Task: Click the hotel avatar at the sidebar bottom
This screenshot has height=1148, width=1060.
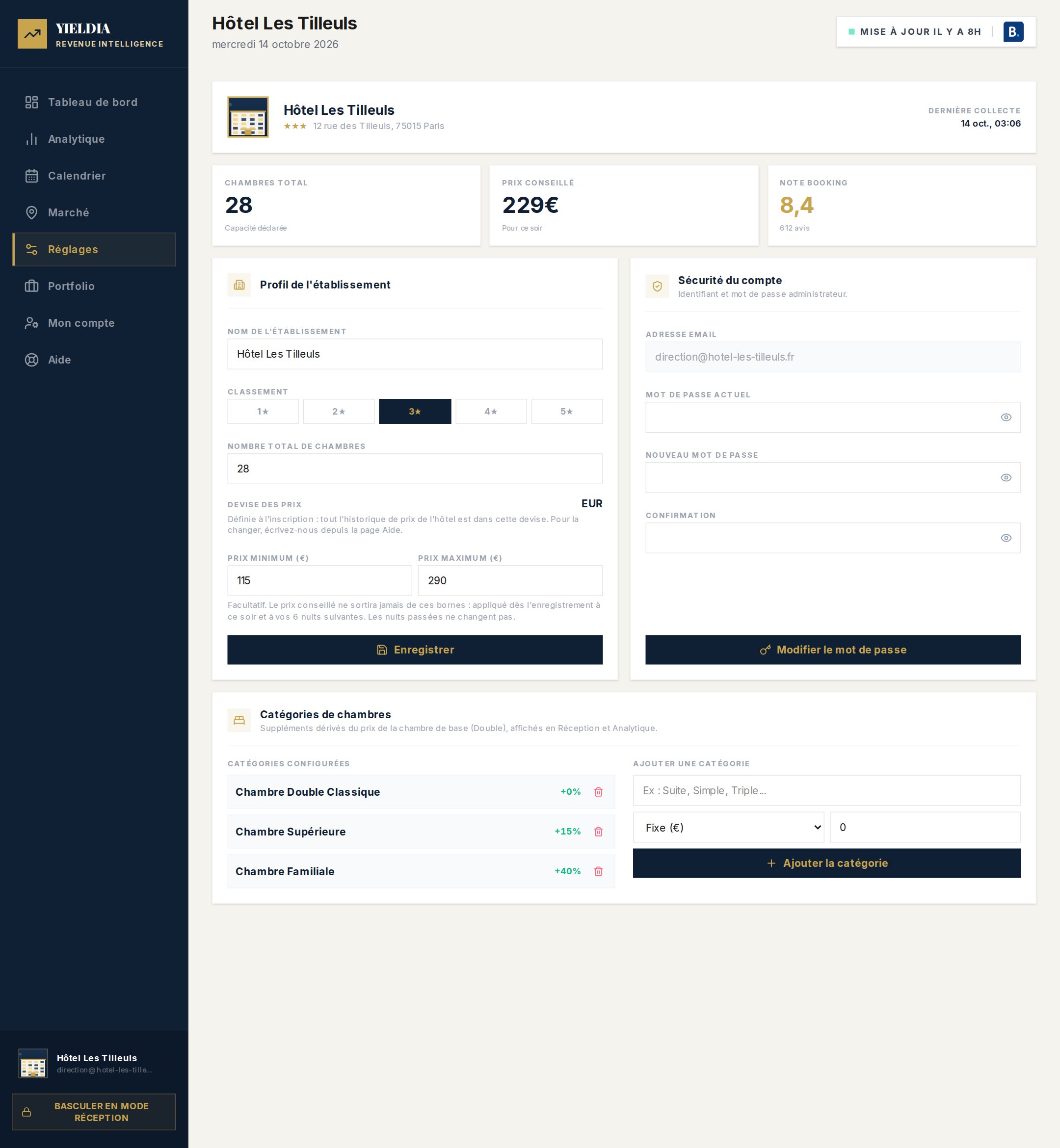Action: click(x=33, y=1063)
